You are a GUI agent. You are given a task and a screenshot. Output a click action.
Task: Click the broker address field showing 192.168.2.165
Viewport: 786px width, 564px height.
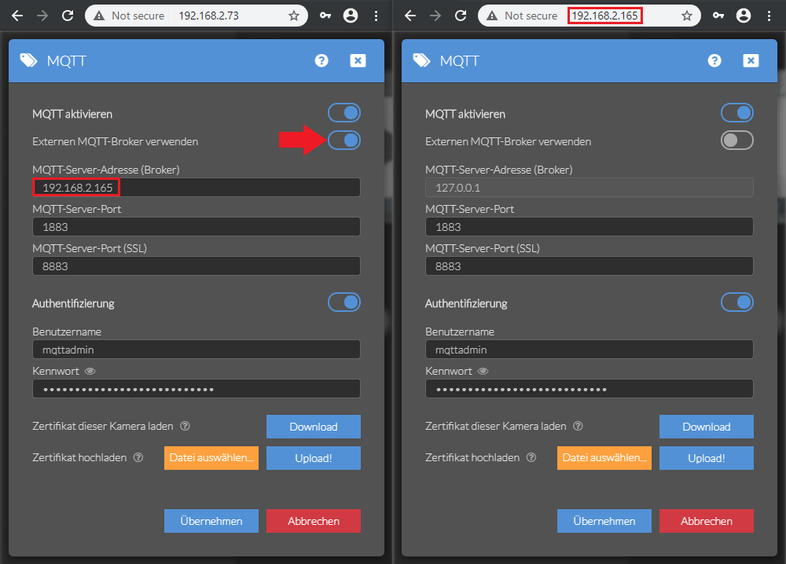196,188
